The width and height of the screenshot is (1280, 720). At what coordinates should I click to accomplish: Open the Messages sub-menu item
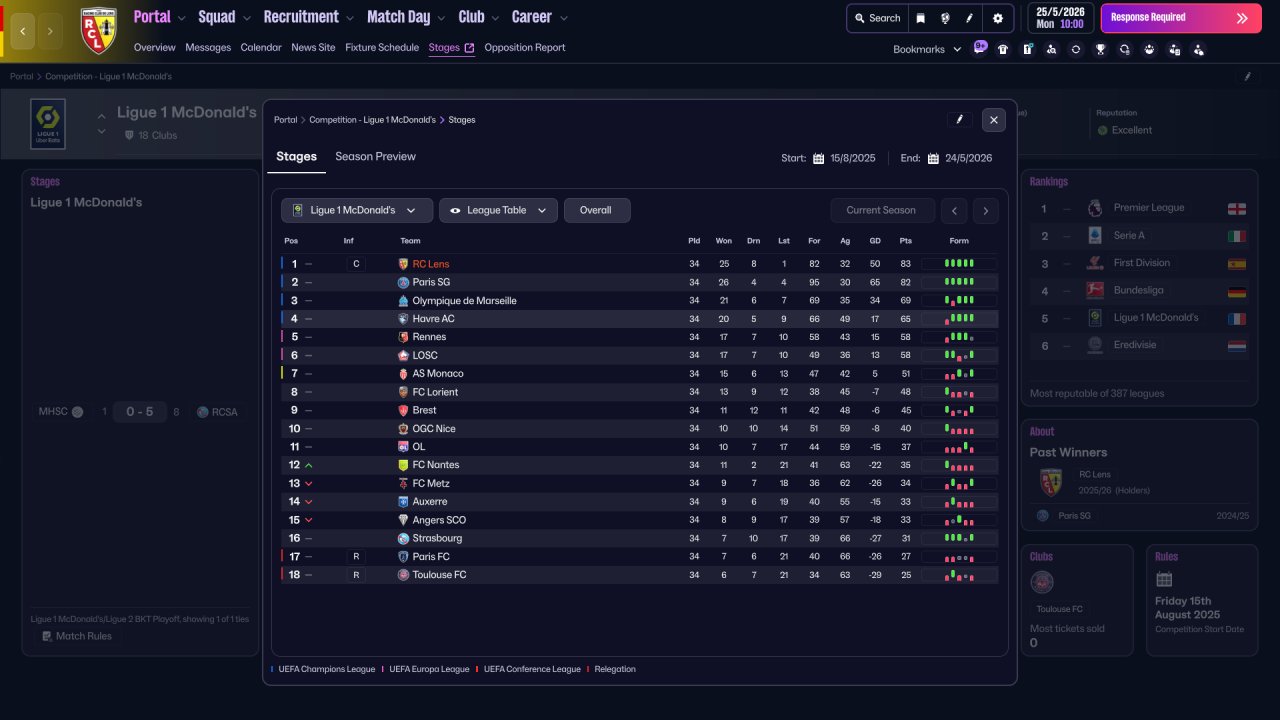click(x=208, y=48)
